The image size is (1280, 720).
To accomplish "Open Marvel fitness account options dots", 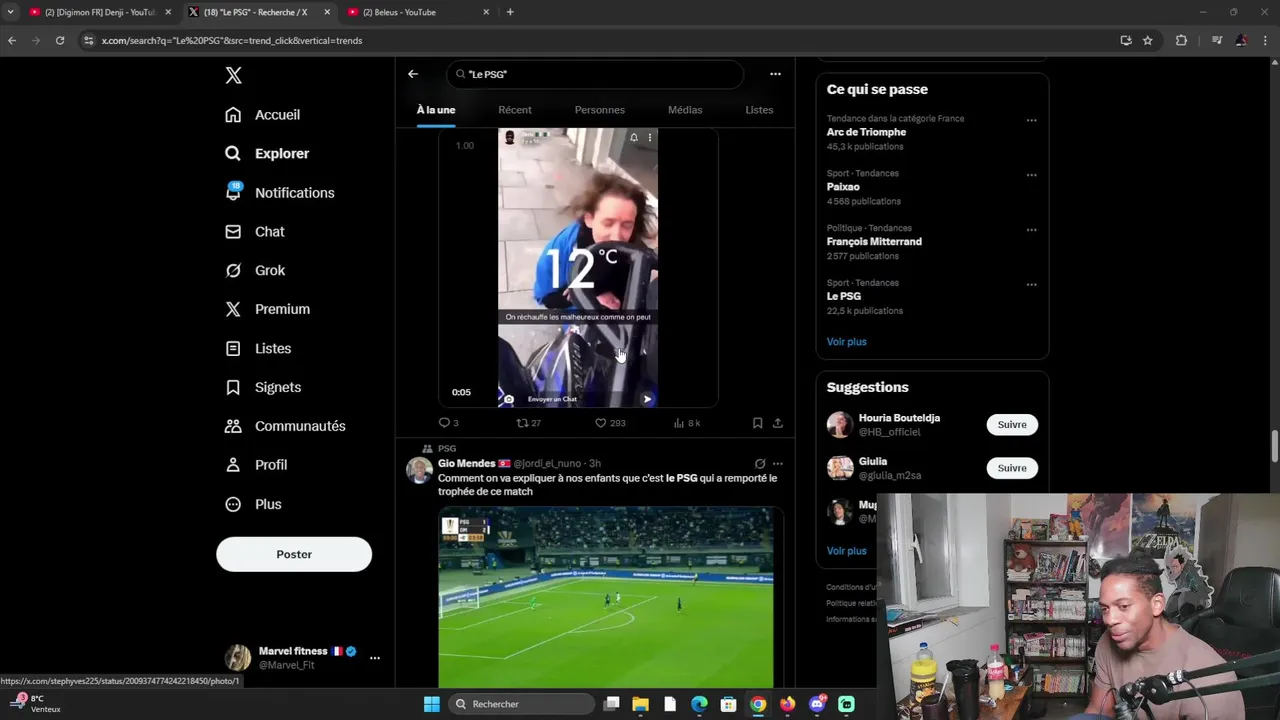I will click(375, 658).
